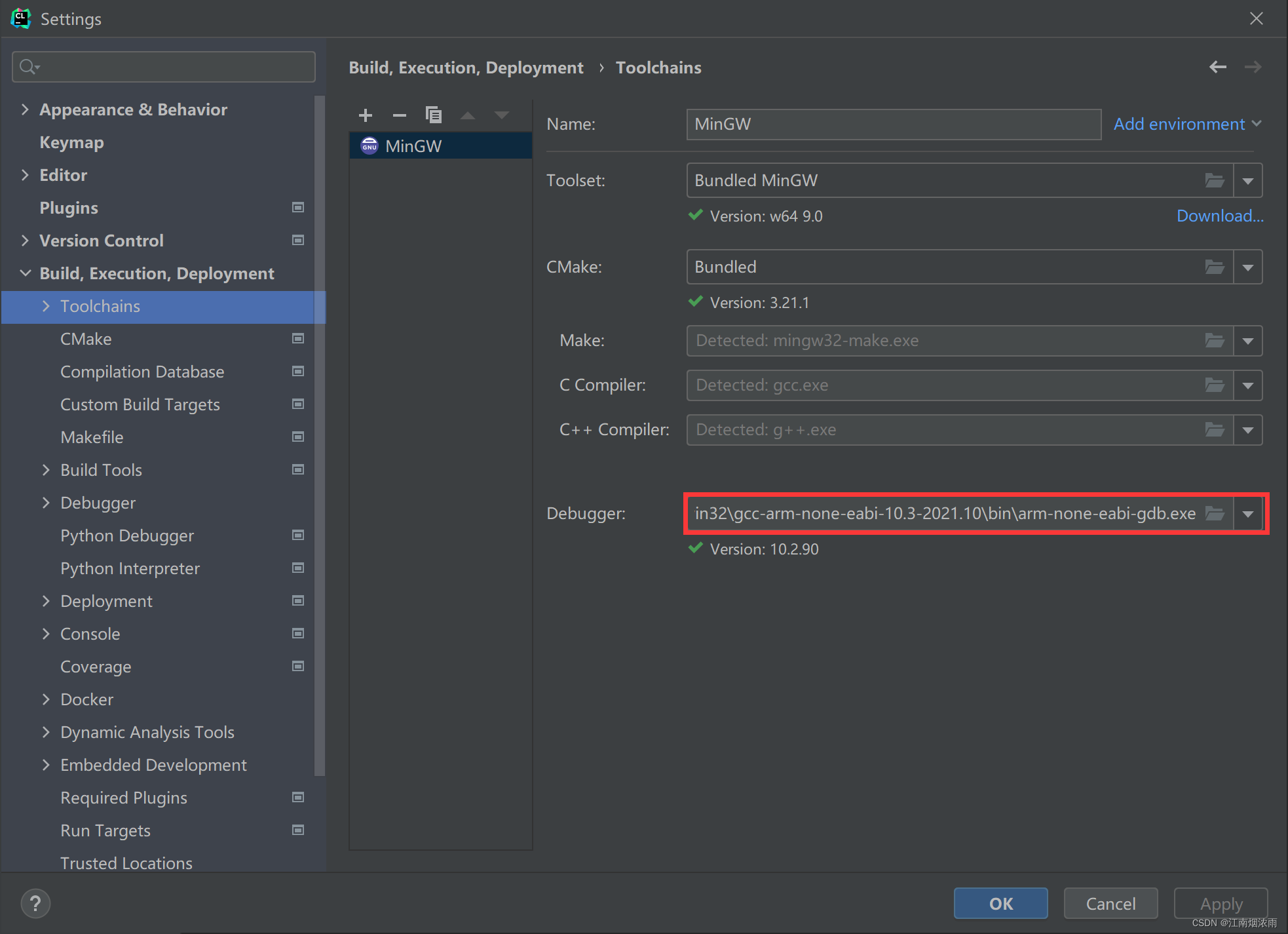1288x934 pixels.
Task: Expand the Build Tools section
Action: pos(45,470)
